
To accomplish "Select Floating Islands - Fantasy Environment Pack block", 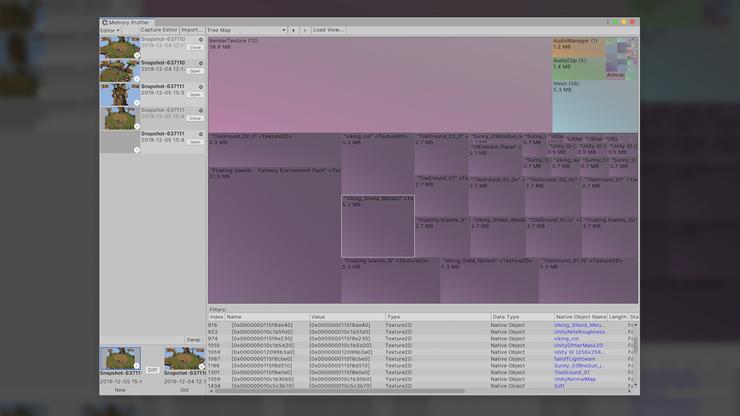I will (275, 235).
